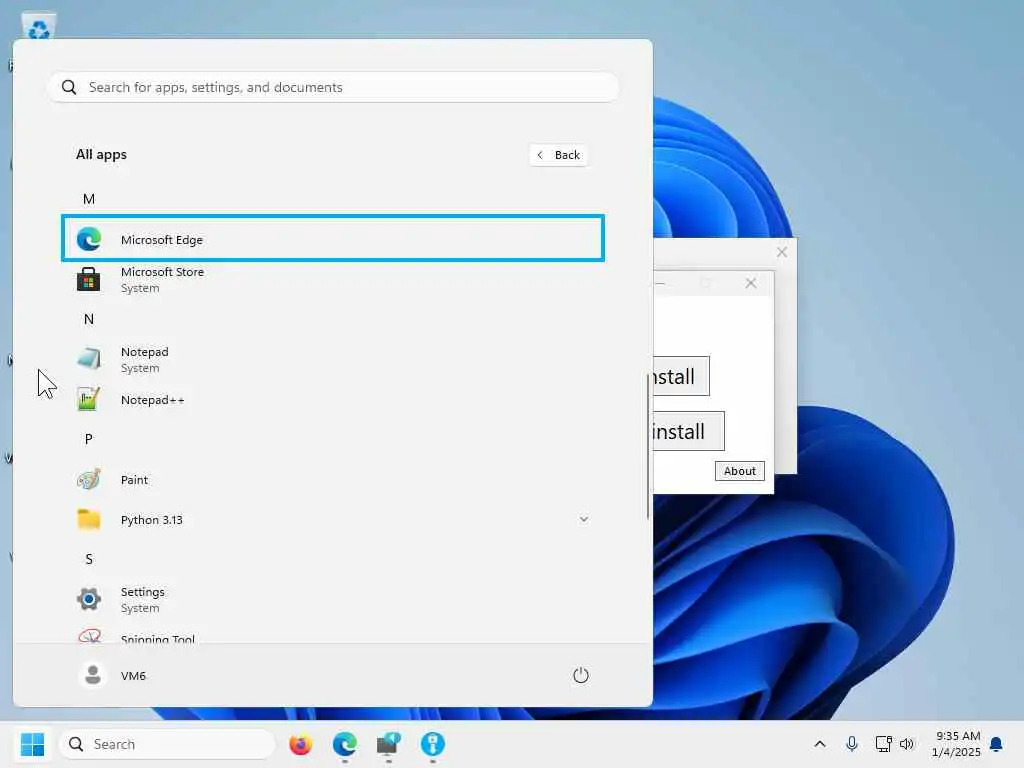Launch Notepad++ from the list
1024x768 pixels.
(x=333, y=400)
